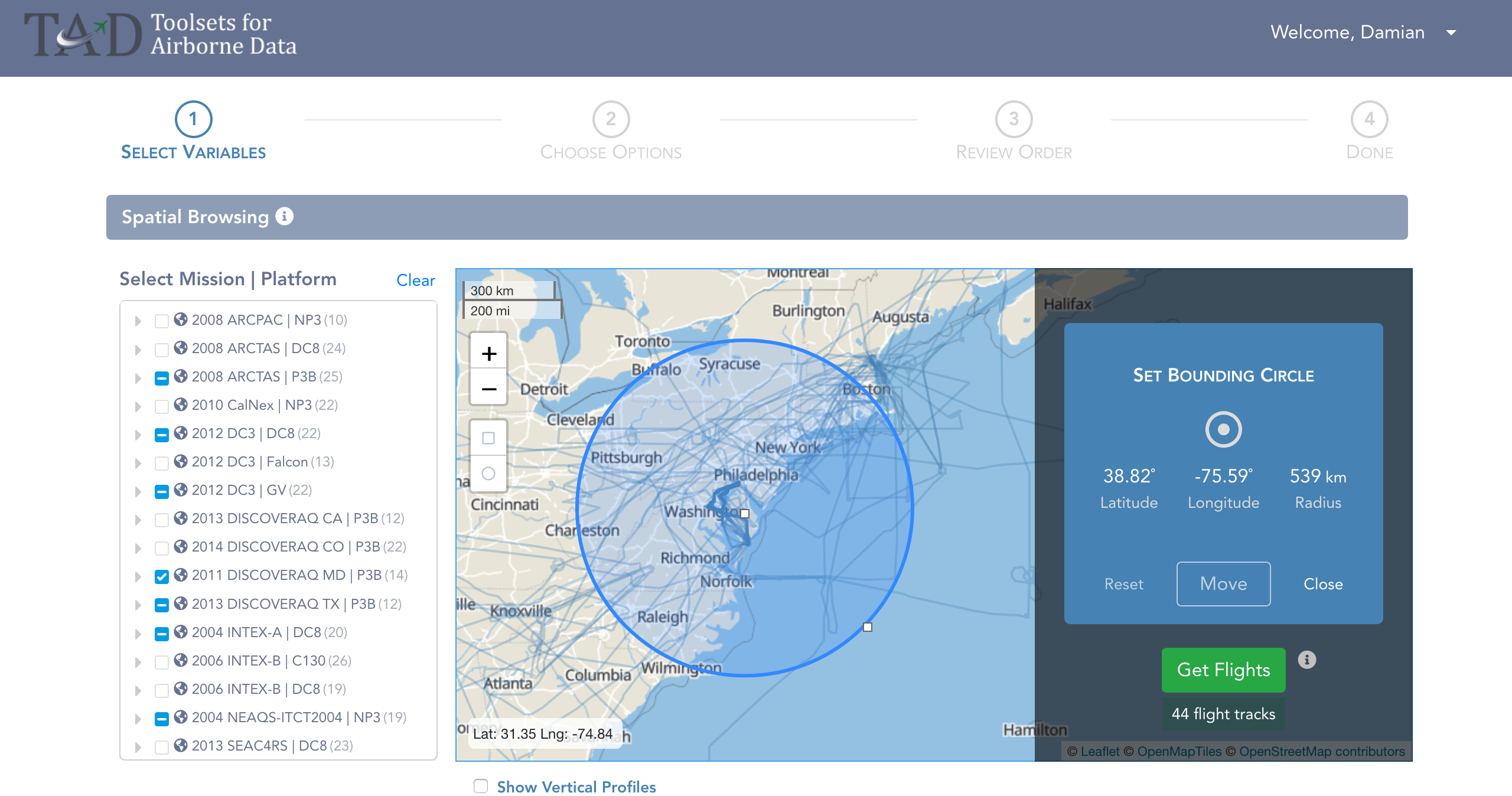Image resolution: width=1512 pixels, height=796 pixels.
Task: Expand the 2012 DC3 | Falcon tree node
Action: [x=138, y=463]
